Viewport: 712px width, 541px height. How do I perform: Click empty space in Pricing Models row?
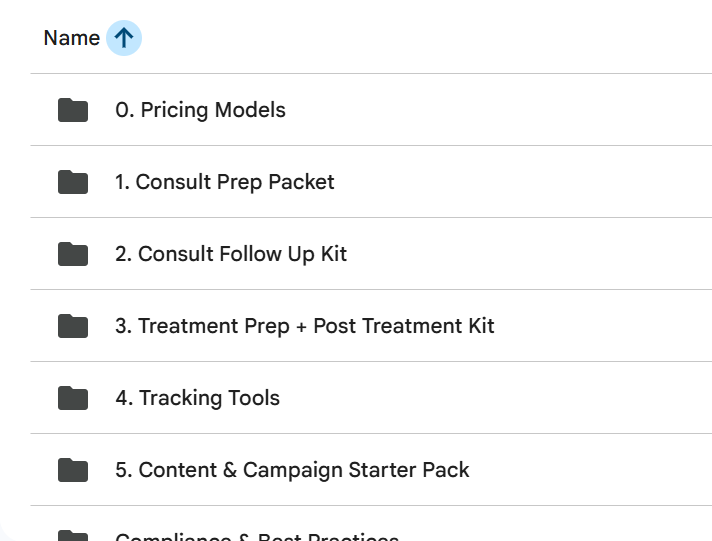(x=500, y=110)
